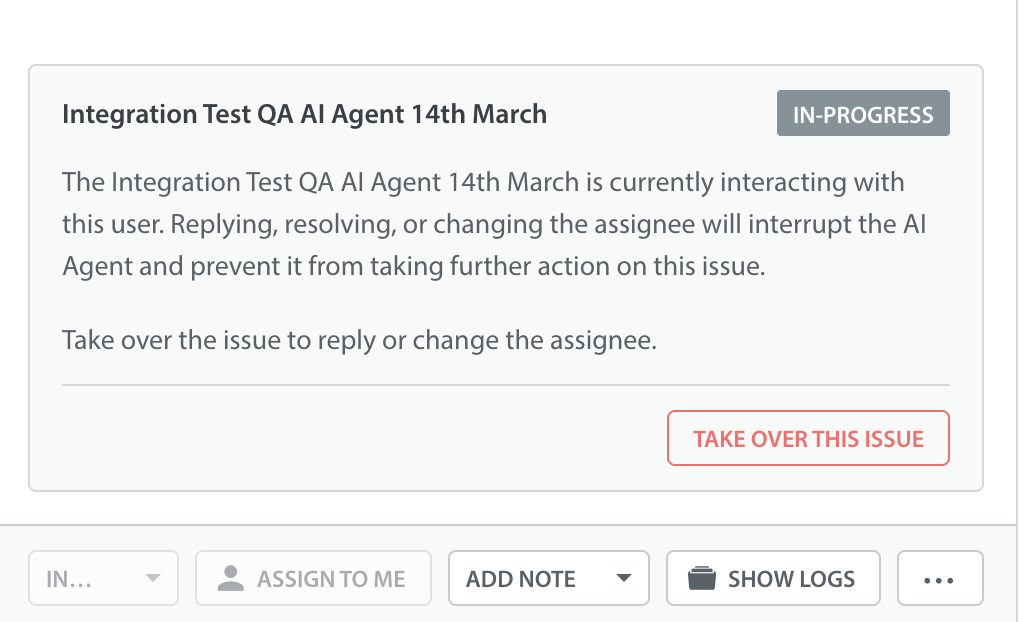Click the horizontal divider line inside the card

(x=505, y=384)
